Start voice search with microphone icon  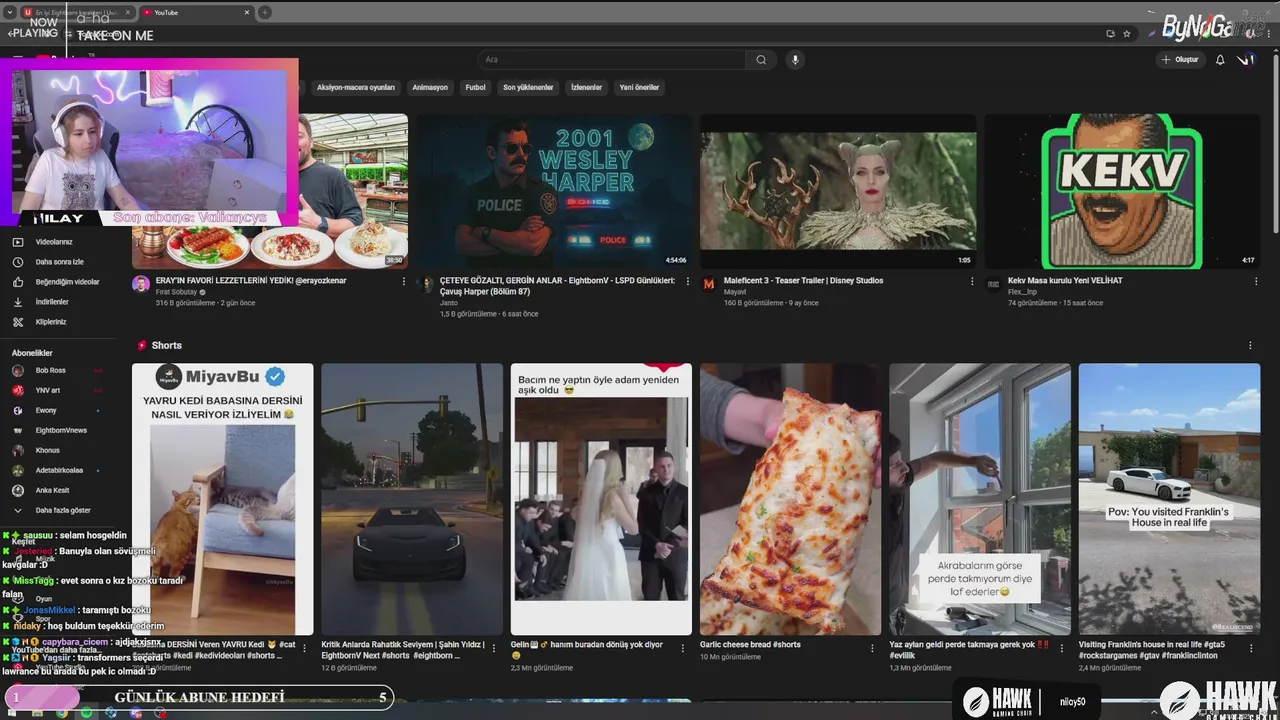795,60
